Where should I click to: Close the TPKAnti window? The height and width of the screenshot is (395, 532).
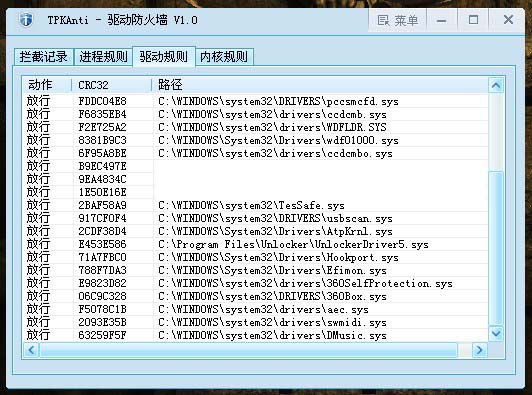coord(508,20)
